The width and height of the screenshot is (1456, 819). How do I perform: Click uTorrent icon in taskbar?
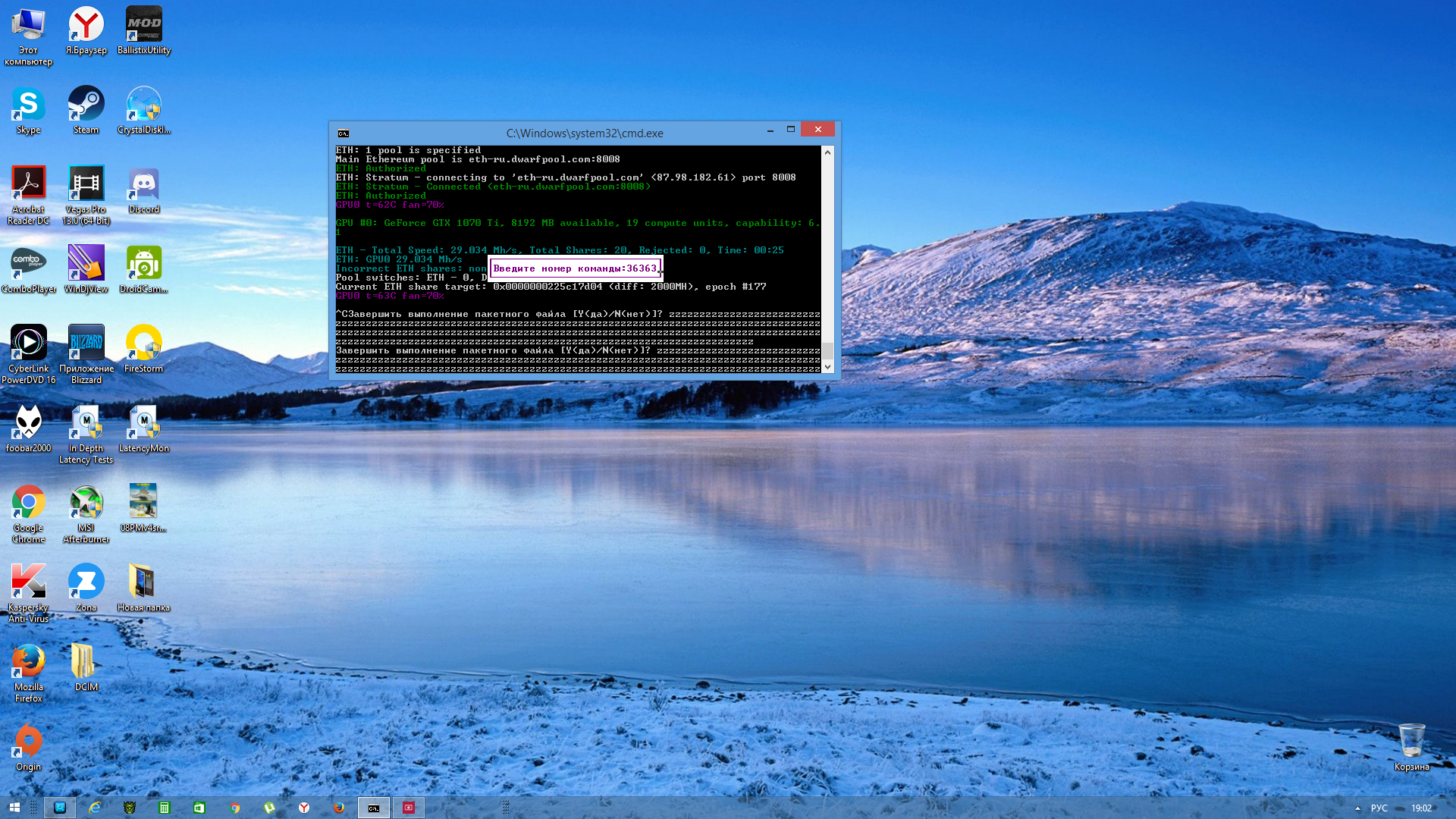[x=269, y=808]
